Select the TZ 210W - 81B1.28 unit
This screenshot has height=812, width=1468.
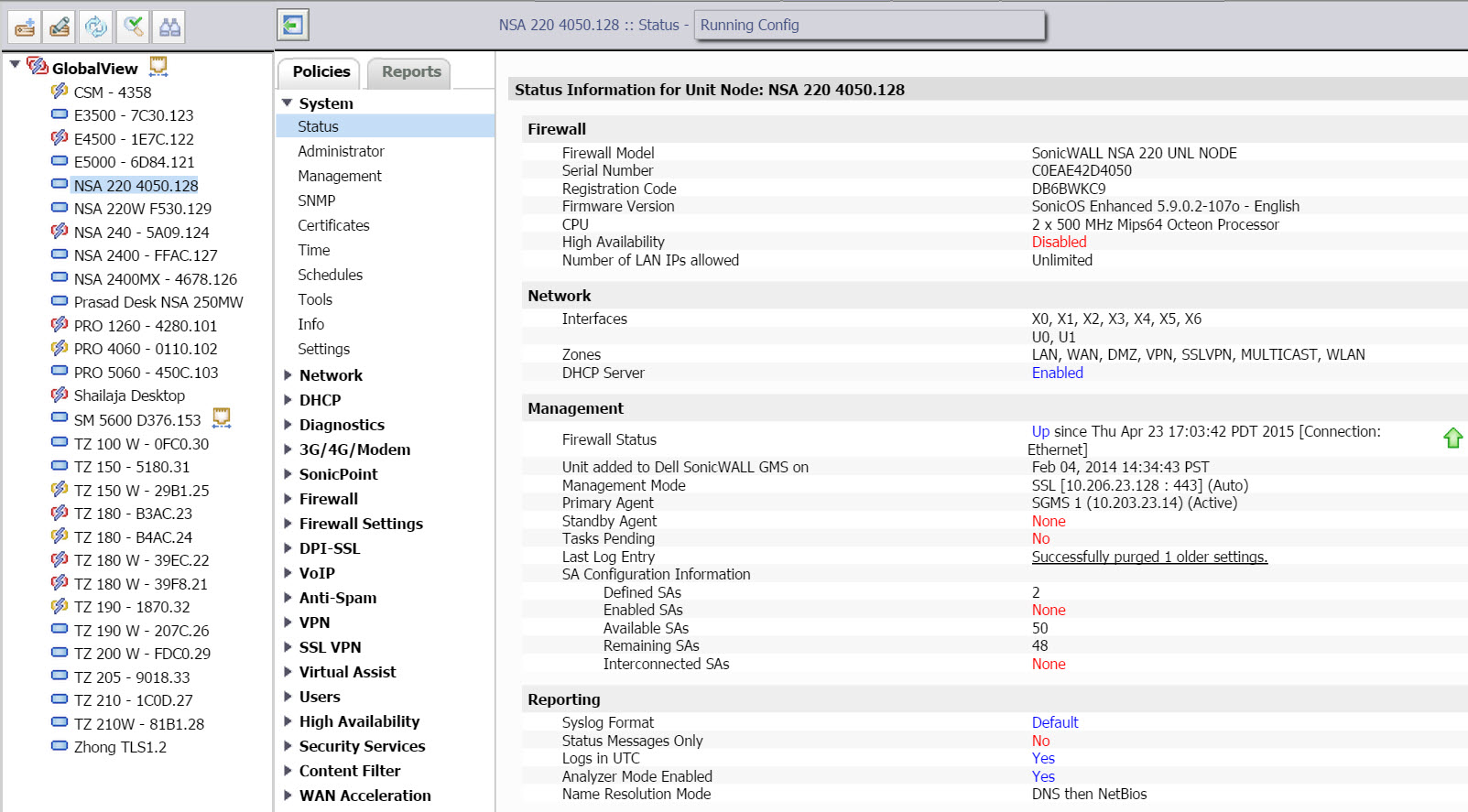pos(138,723)
